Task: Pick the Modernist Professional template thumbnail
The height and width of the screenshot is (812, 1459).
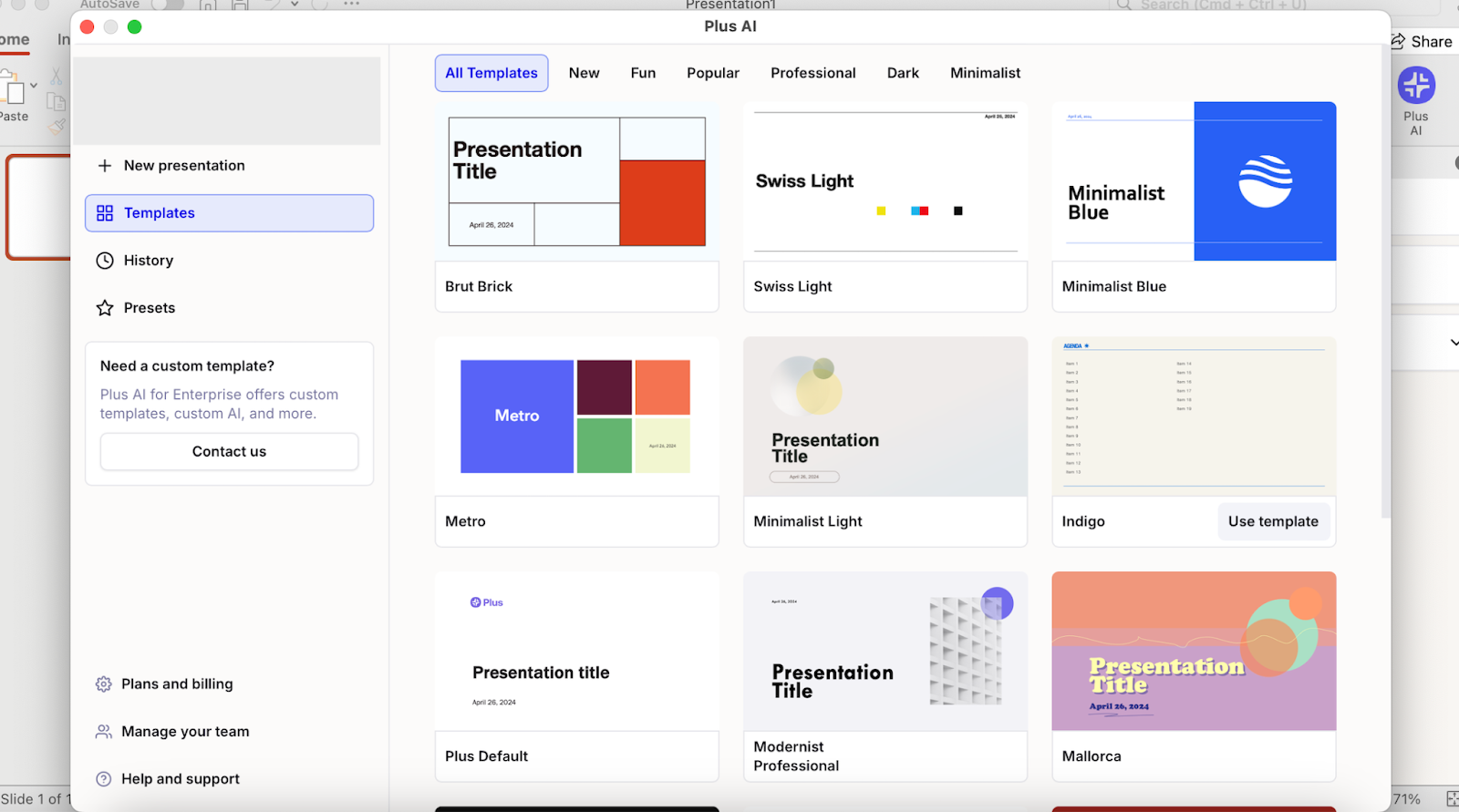Action: click(885, 652)
